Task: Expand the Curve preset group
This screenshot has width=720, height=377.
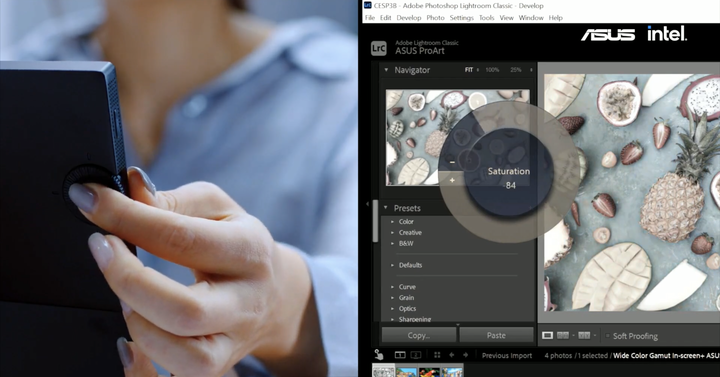Action: [393, 287]
